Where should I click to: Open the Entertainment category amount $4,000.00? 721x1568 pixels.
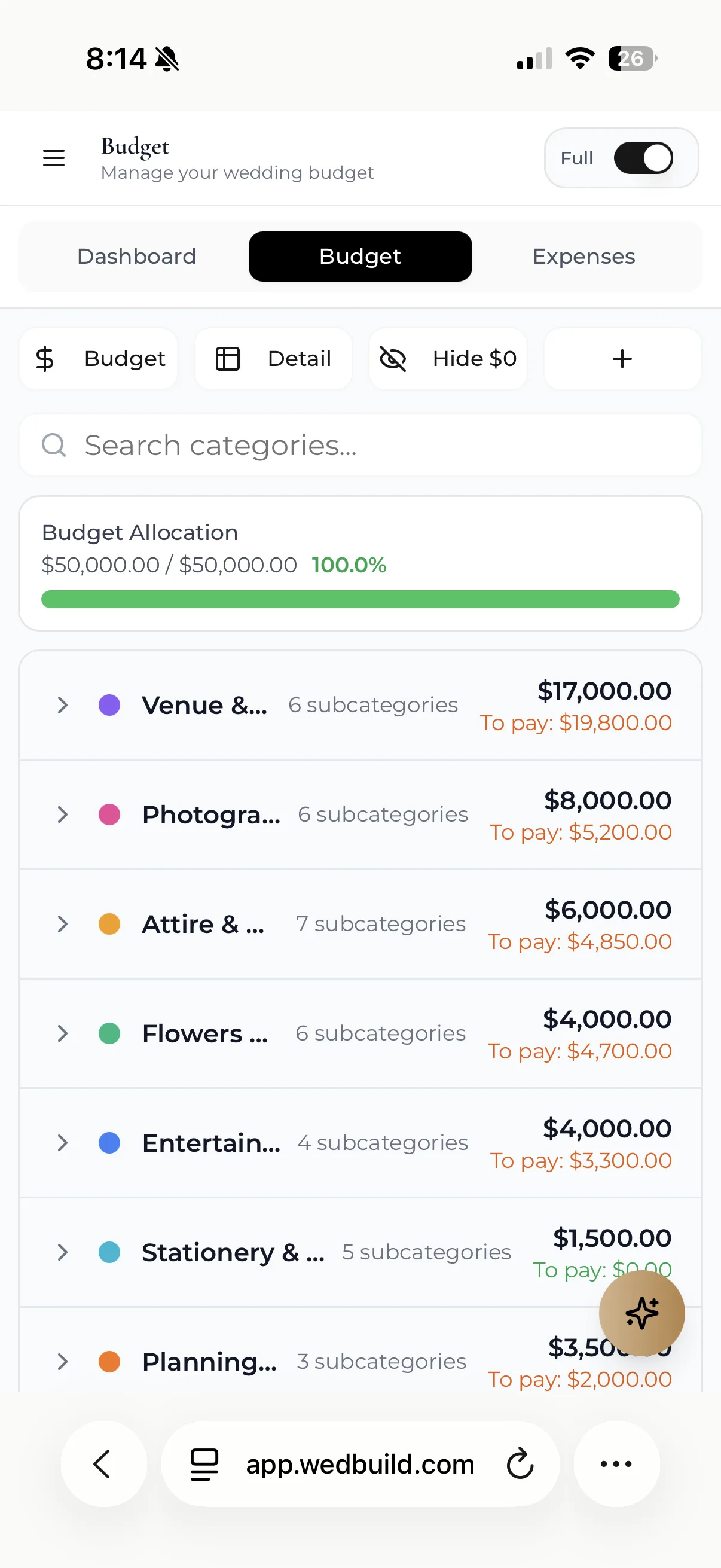click(x=607, y=1128)
